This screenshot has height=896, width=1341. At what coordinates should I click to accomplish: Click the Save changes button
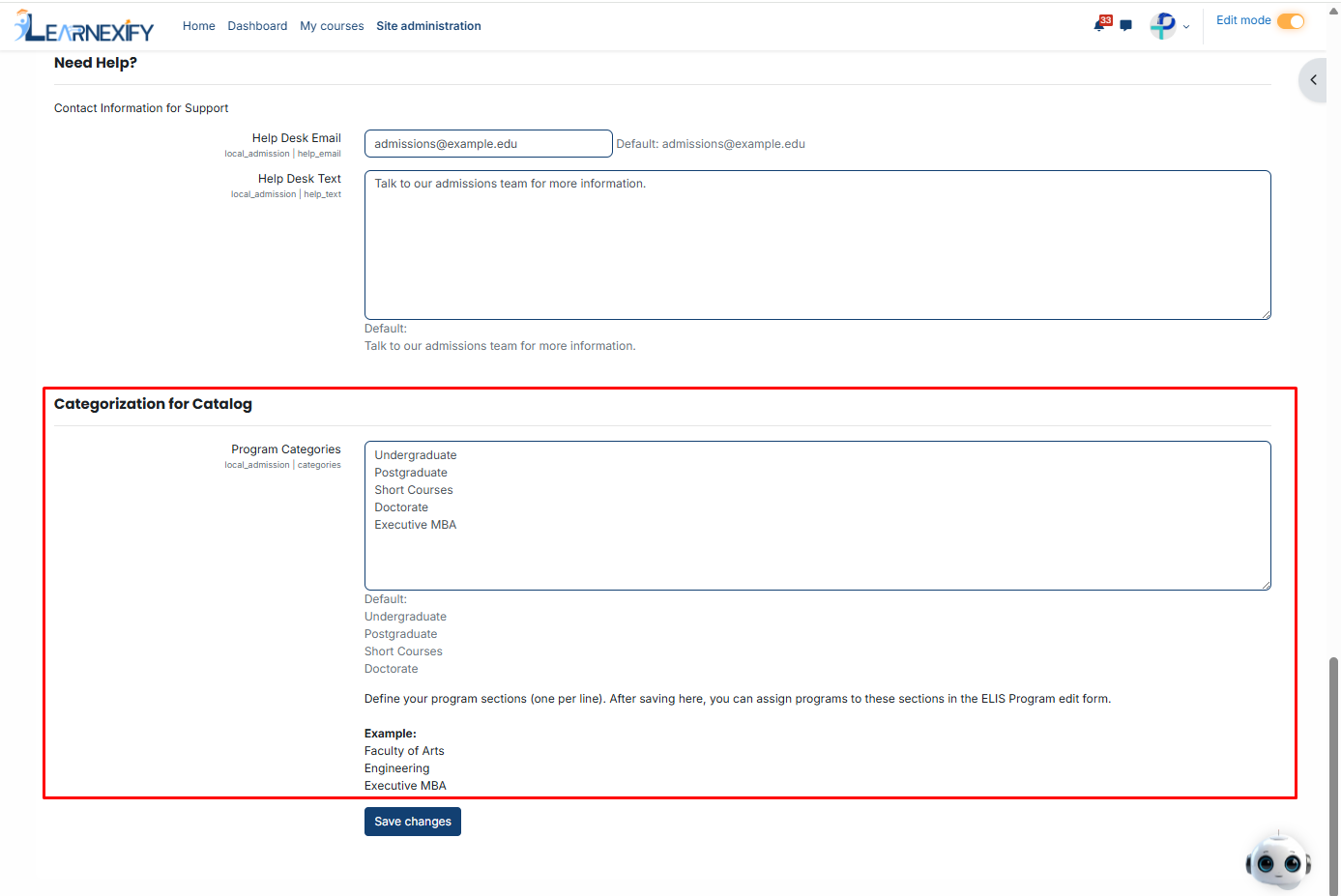point(413,822)
